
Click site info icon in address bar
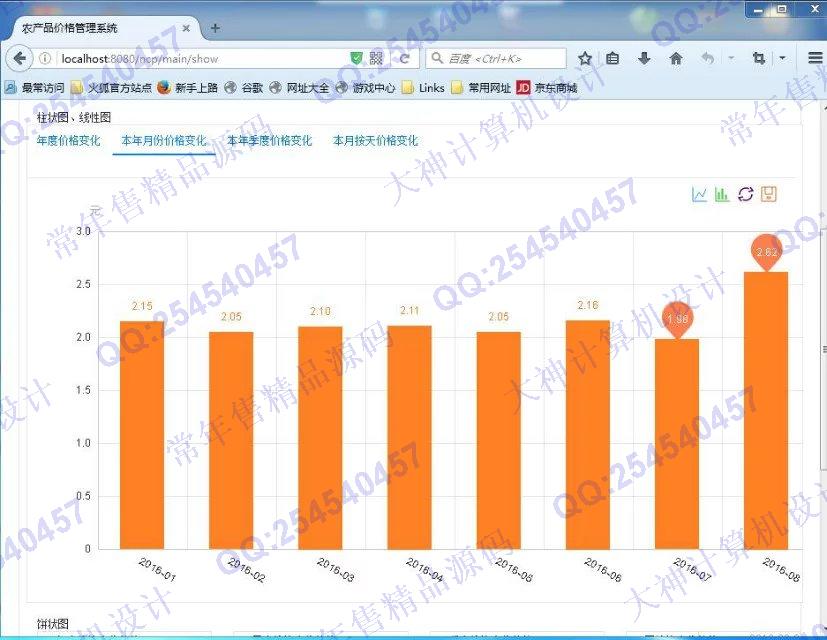pos(45,59)
